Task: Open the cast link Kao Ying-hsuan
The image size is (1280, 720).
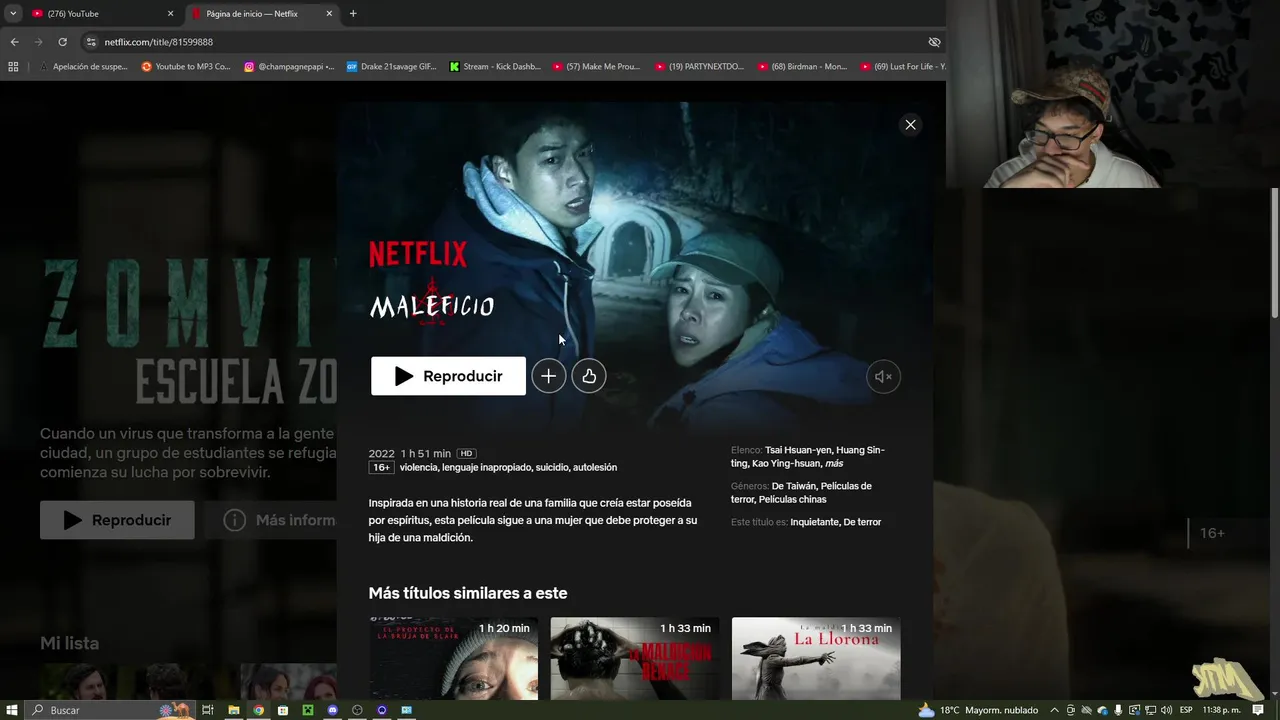Action: point(786,464)
